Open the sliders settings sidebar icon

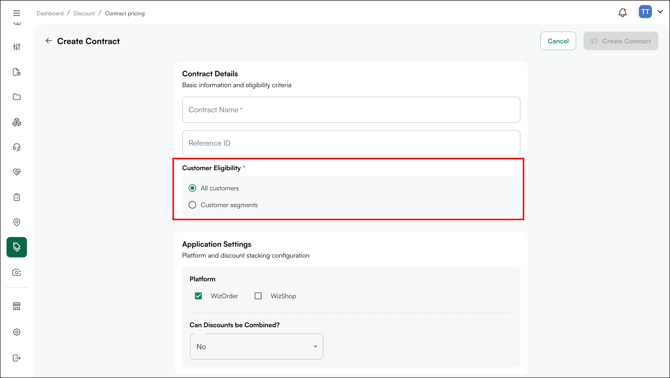click(17, 47)
